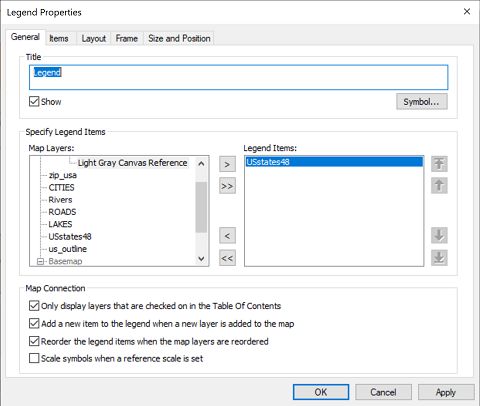This screenshot has height=406, width=480.
Task: Remove all items from legend items
Action: click(227, 258)
